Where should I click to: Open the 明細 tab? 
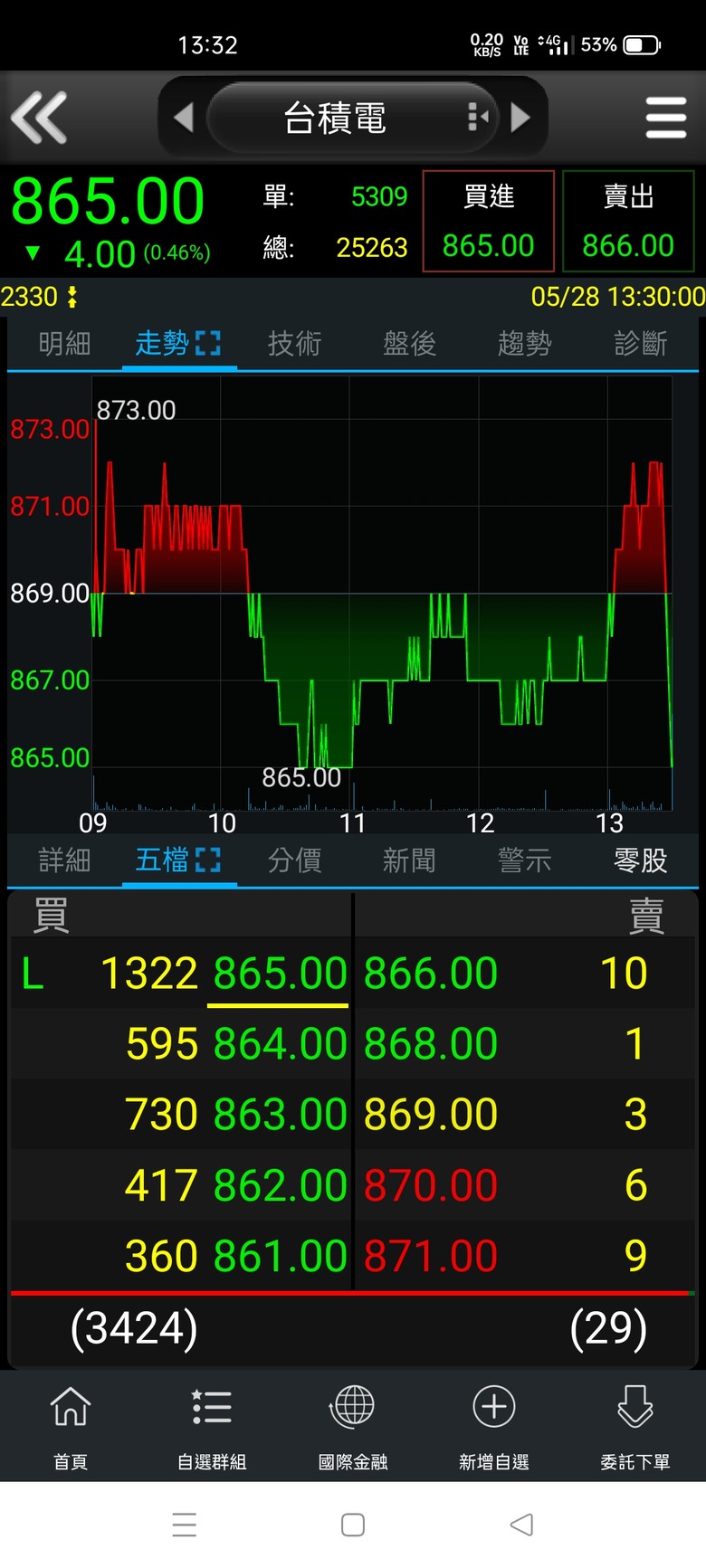point(64,344)
